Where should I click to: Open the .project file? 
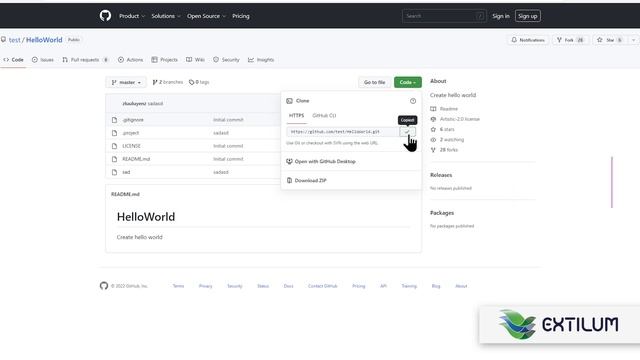point(131,133)
